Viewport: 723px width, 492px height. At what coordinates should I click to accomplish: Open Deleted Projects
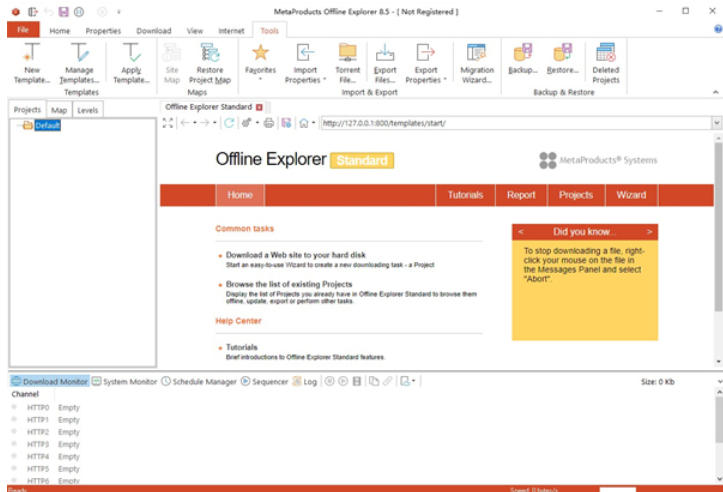(605, 63)
